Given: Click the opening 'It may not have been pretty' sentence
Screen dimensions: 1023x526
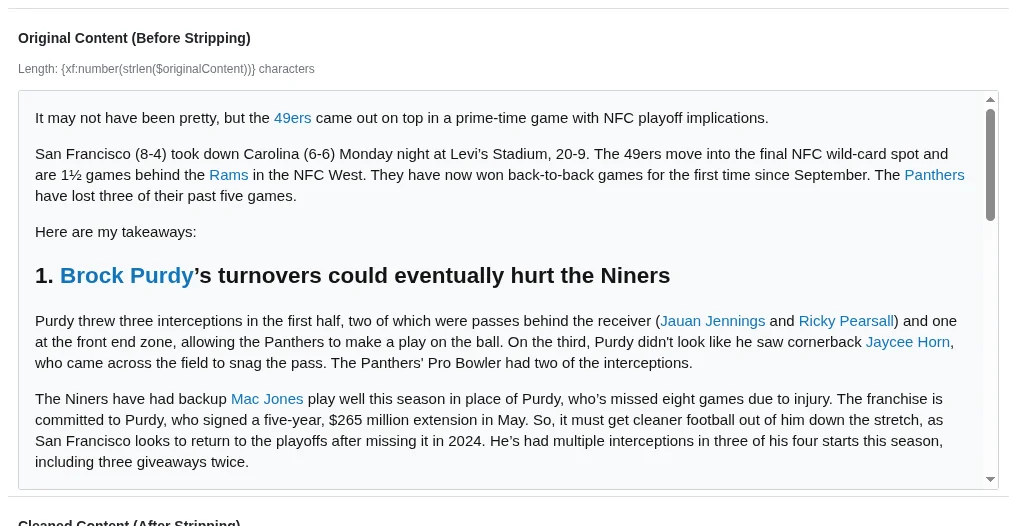Looking at the screenshot, I should coord(150,118).
